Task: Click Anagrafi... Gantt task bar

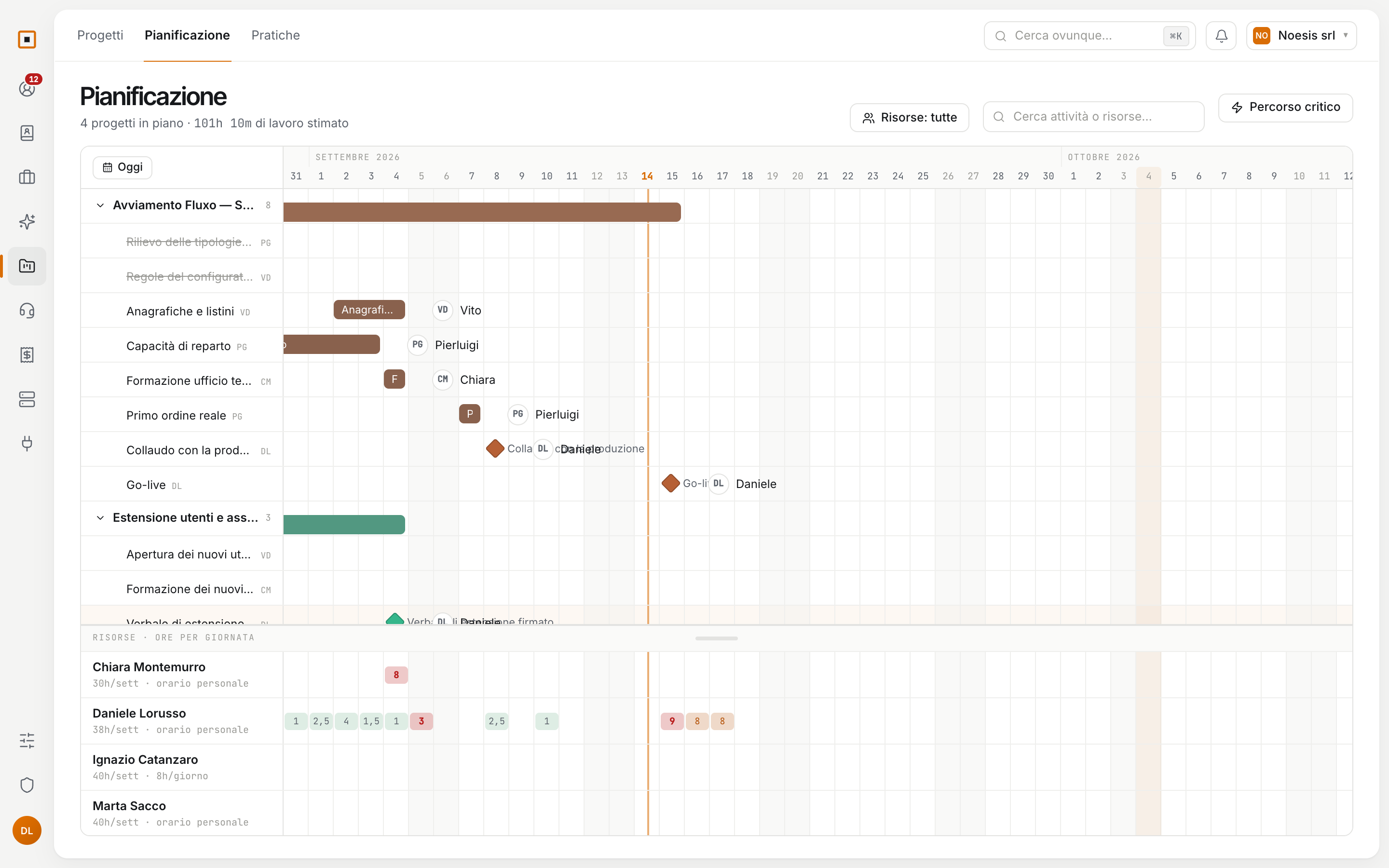Action: 369,310
